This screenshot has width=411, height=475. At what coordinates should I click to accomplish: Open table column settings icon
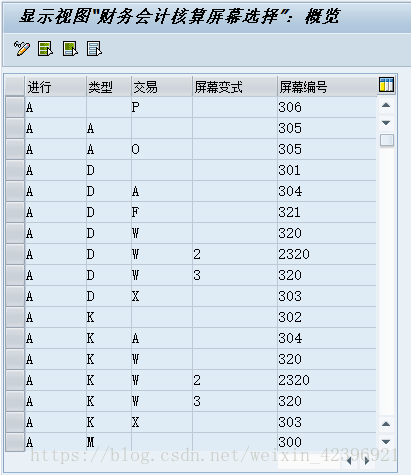coord(386,84)
